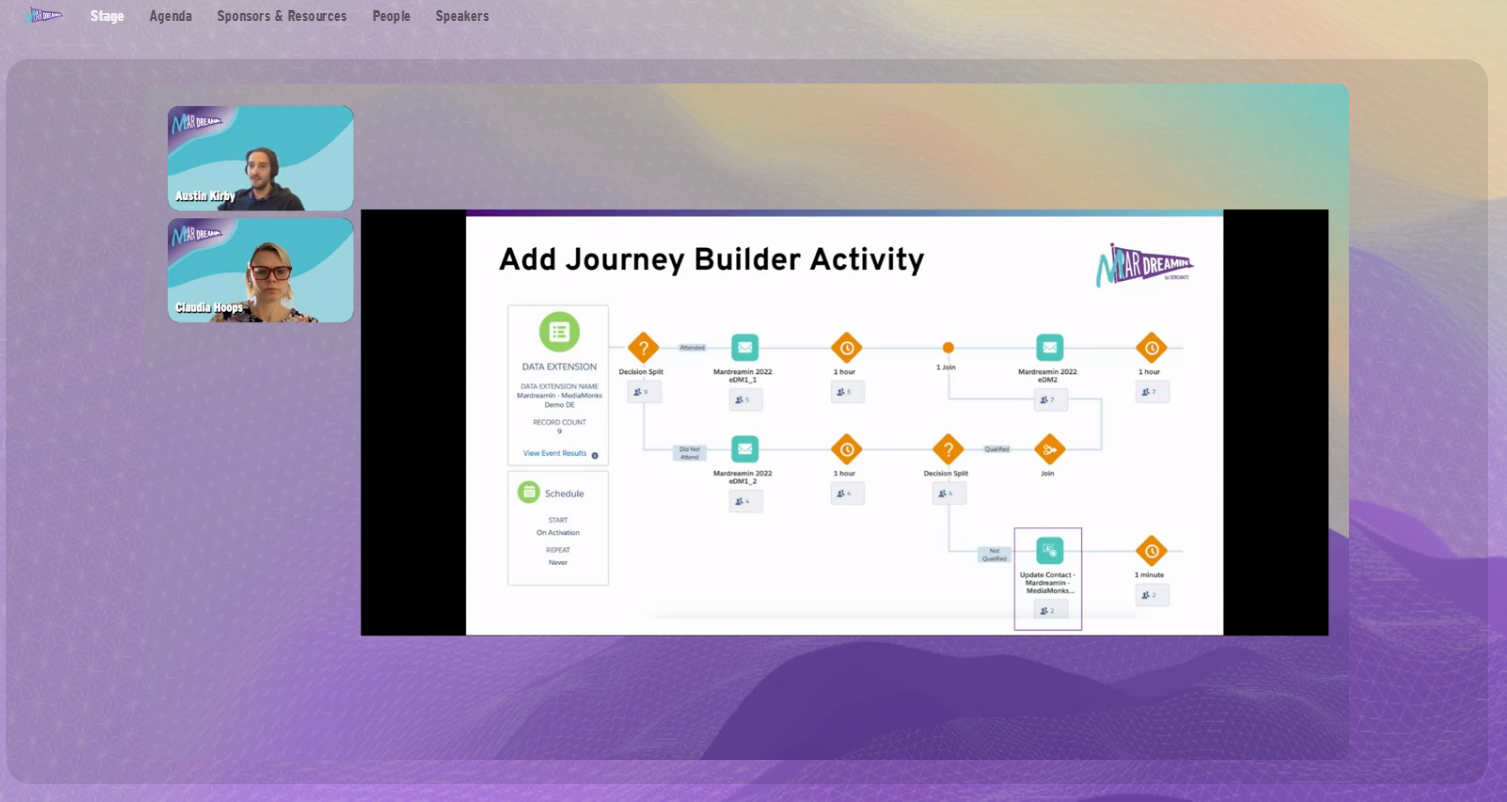Click the contact count badge under eDM1_1
1507x802 pixels.
746,400
